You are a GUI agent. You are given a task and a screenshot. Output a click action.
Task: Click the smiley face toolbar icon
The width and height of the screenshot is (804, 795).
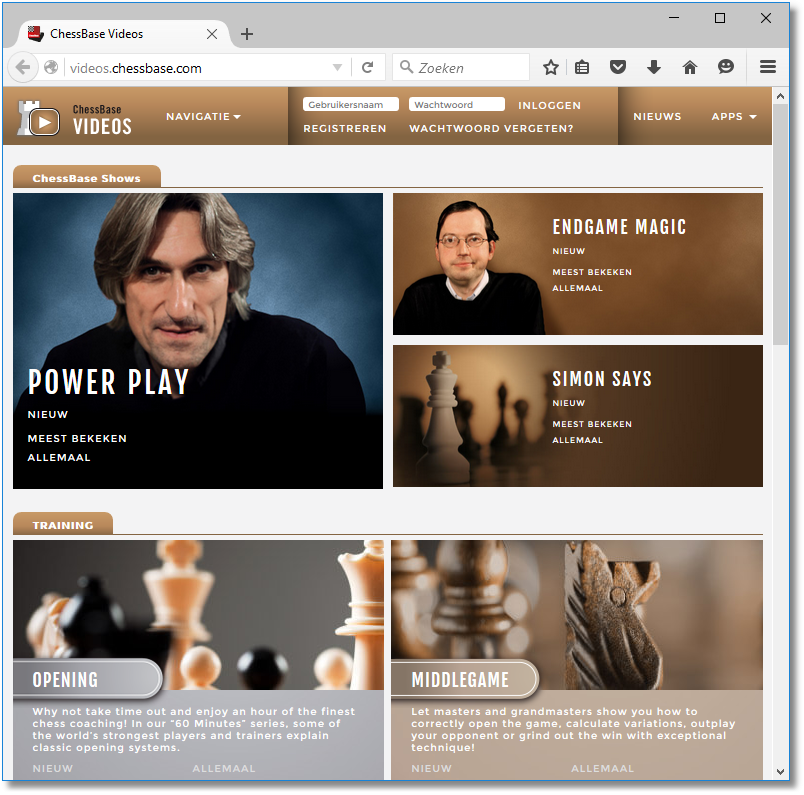(726, 68)
